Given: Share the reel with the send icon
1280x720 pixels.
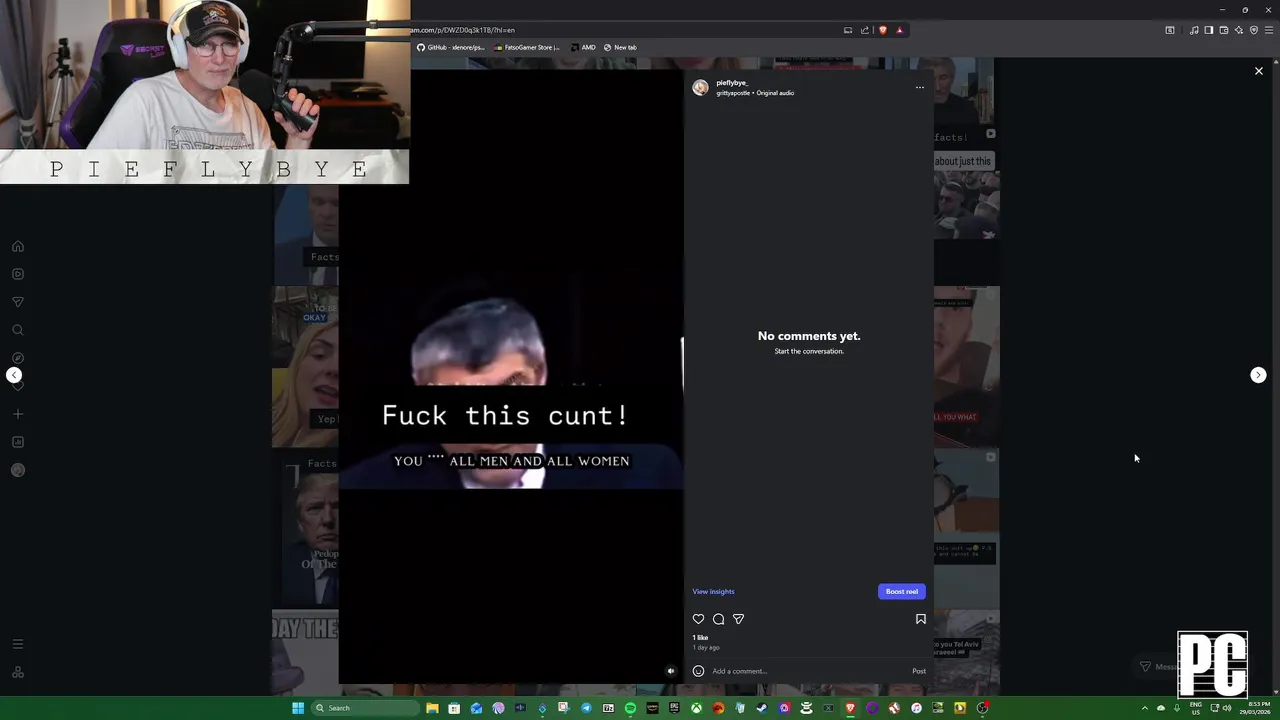Looking at the screenshot, I should [x=738, y=619].
